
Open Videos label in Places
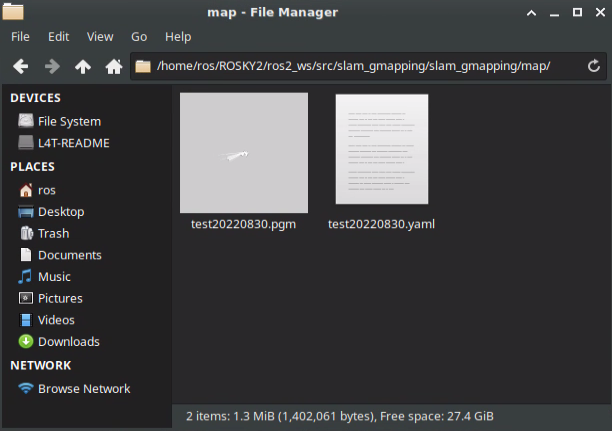tap(56, 320)
